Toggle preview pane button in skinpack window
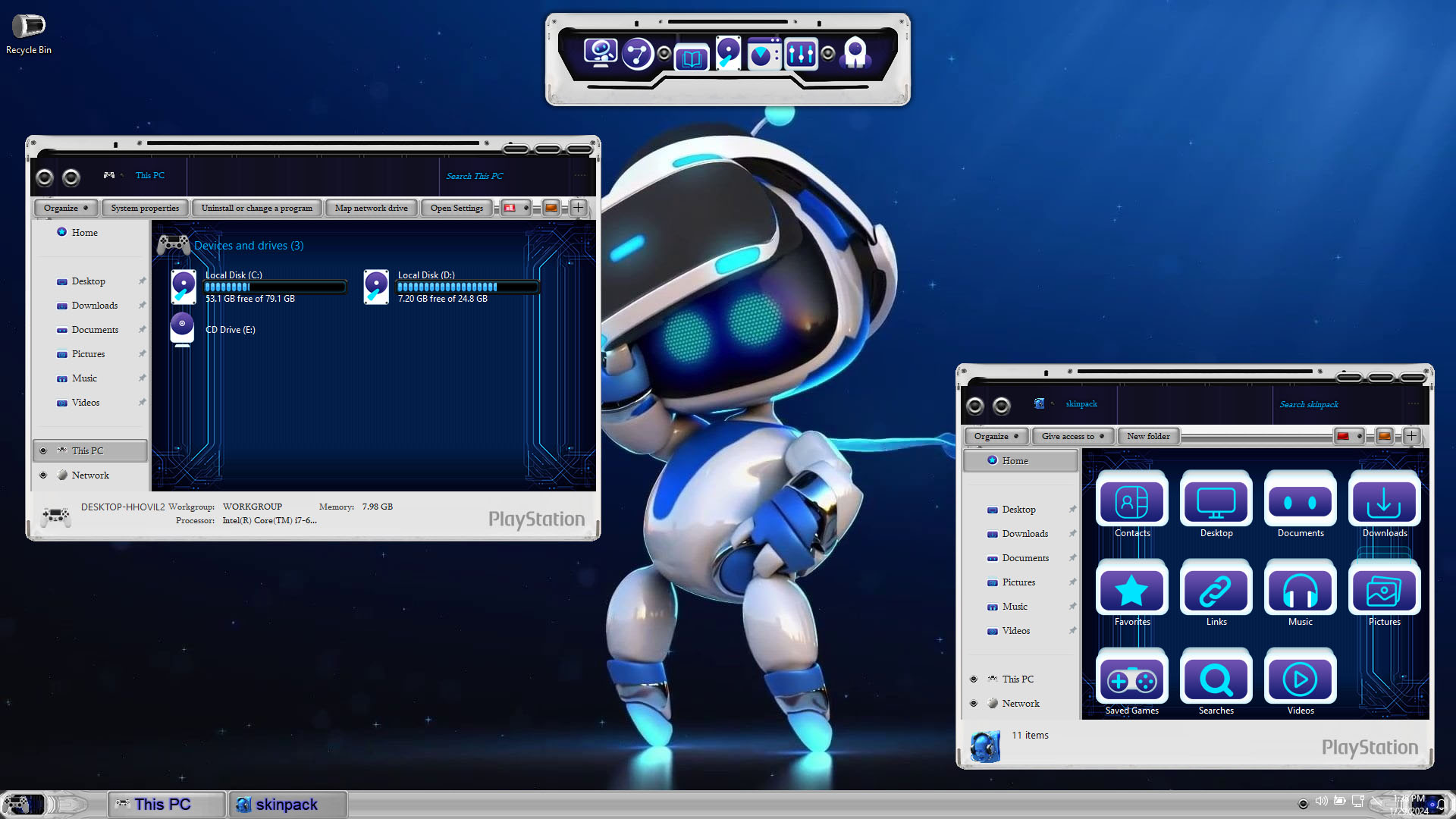This screenshot has width=1456, height=819. (x=1384, y=436)
